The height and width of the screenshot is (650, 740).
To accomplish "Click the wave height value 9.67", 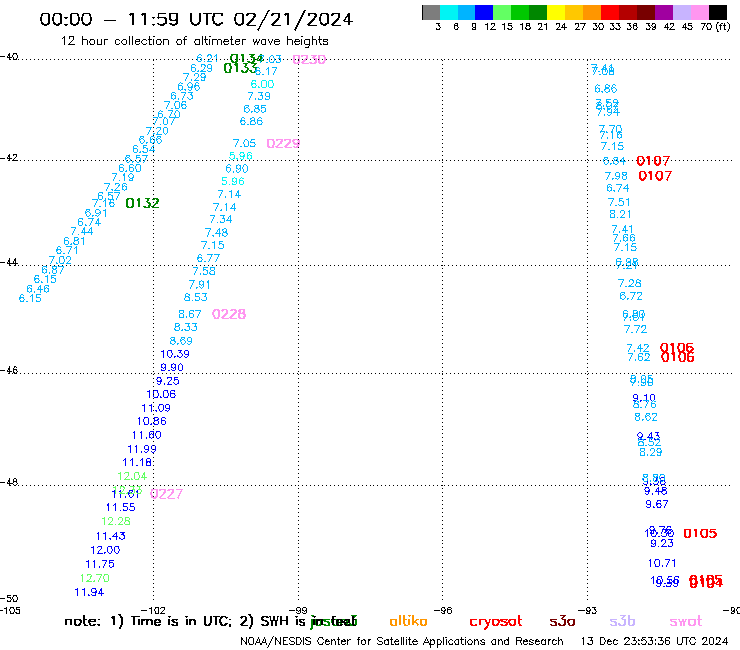I will click(x=657, y=505).
